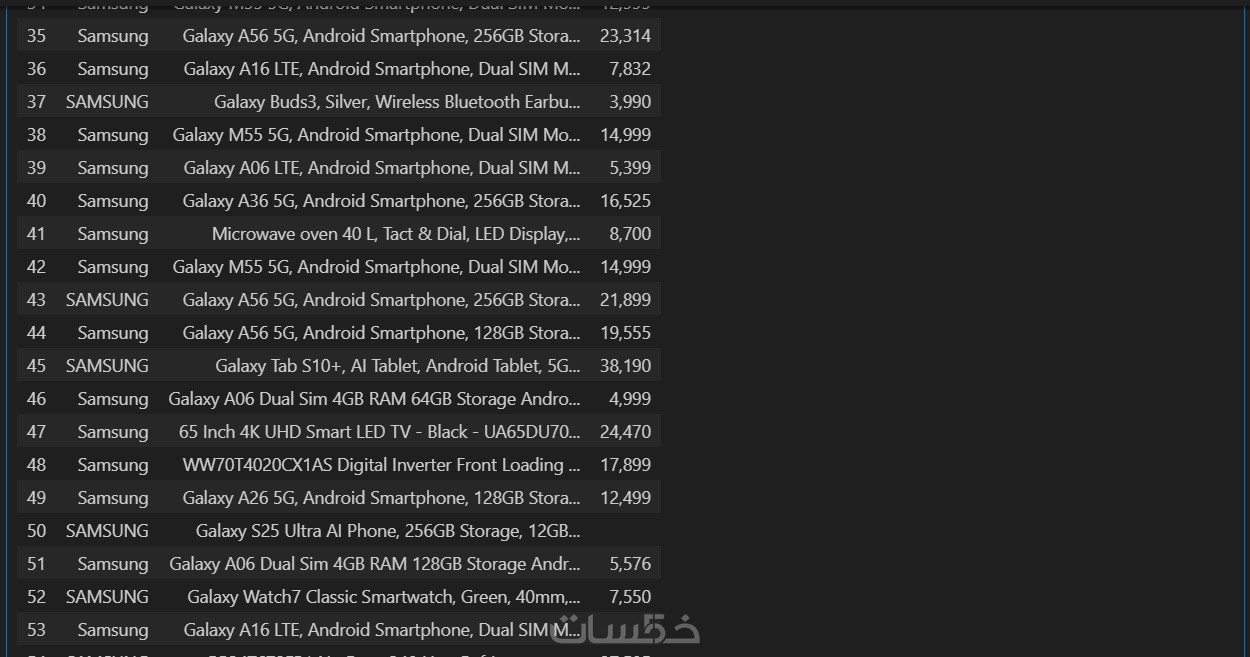Click price 7,550 in row 52
Image resolution: width=1250 pixels, height=657 pixels.
630,597
